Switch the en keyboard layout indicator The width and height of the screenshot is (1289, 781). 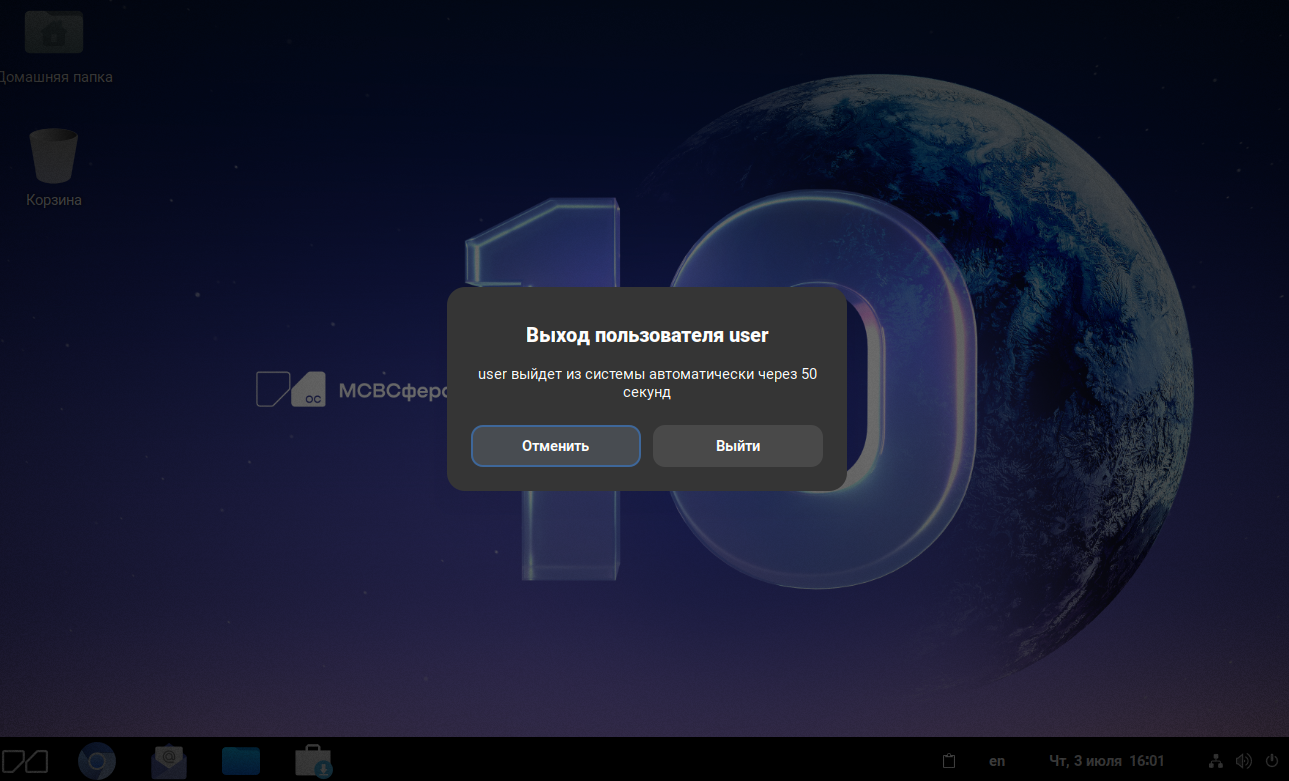click(997, 762)
